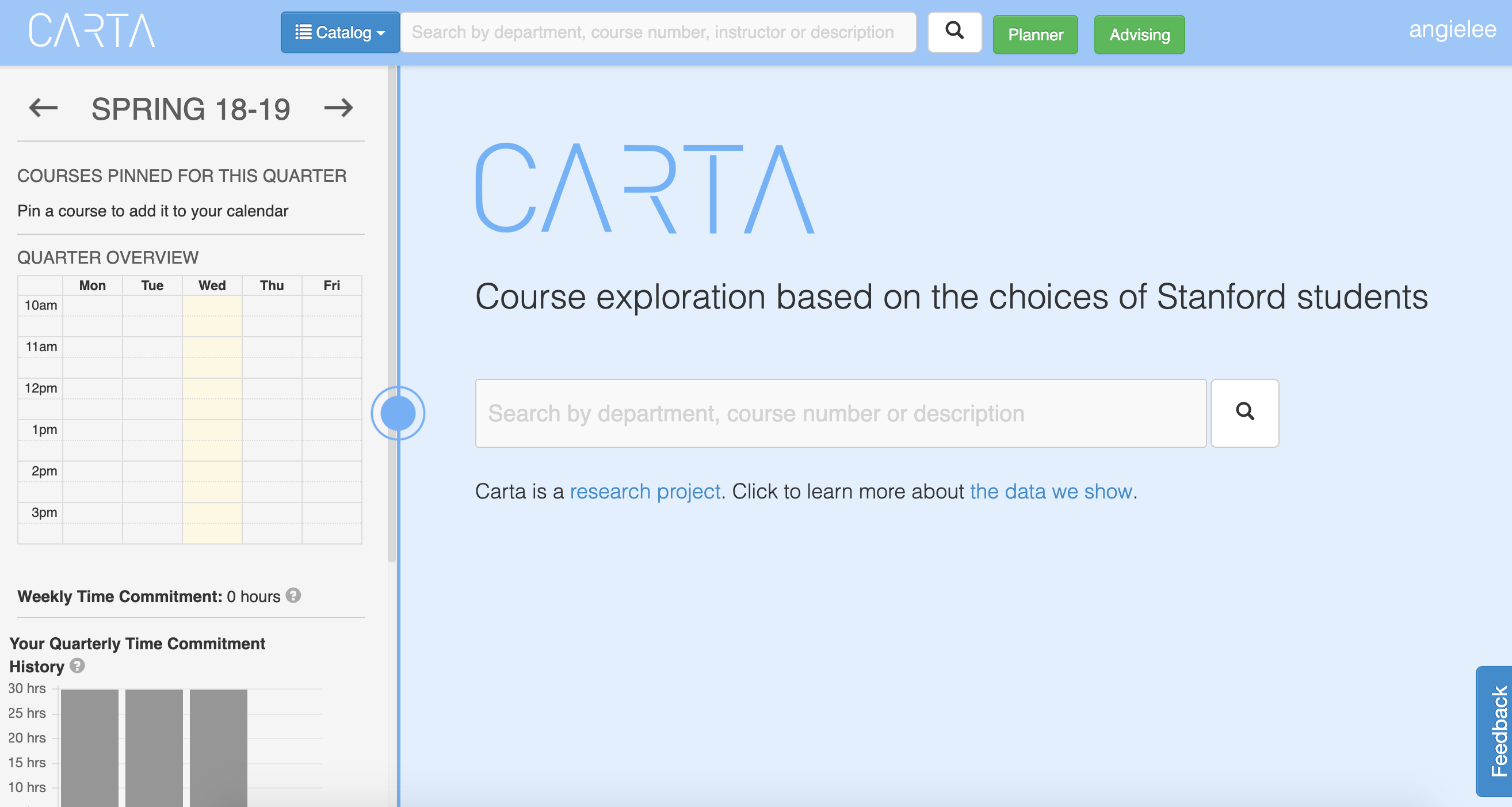Screen dimensions: 1512x807
Task: Open Weekly Time Commitment help icon
Action: click(293, 596)
